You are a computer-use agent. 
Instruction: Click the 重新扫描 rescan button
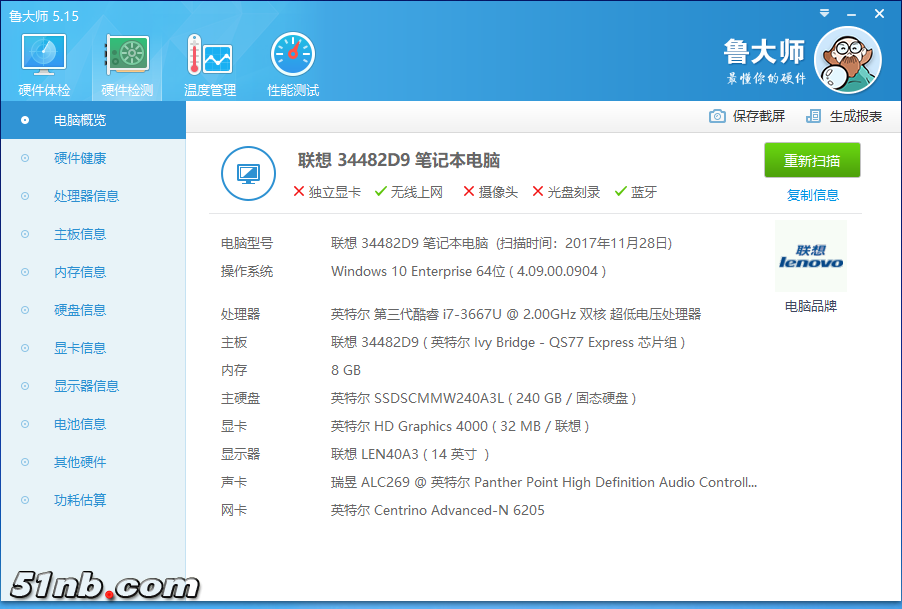(x=811, y=160)
